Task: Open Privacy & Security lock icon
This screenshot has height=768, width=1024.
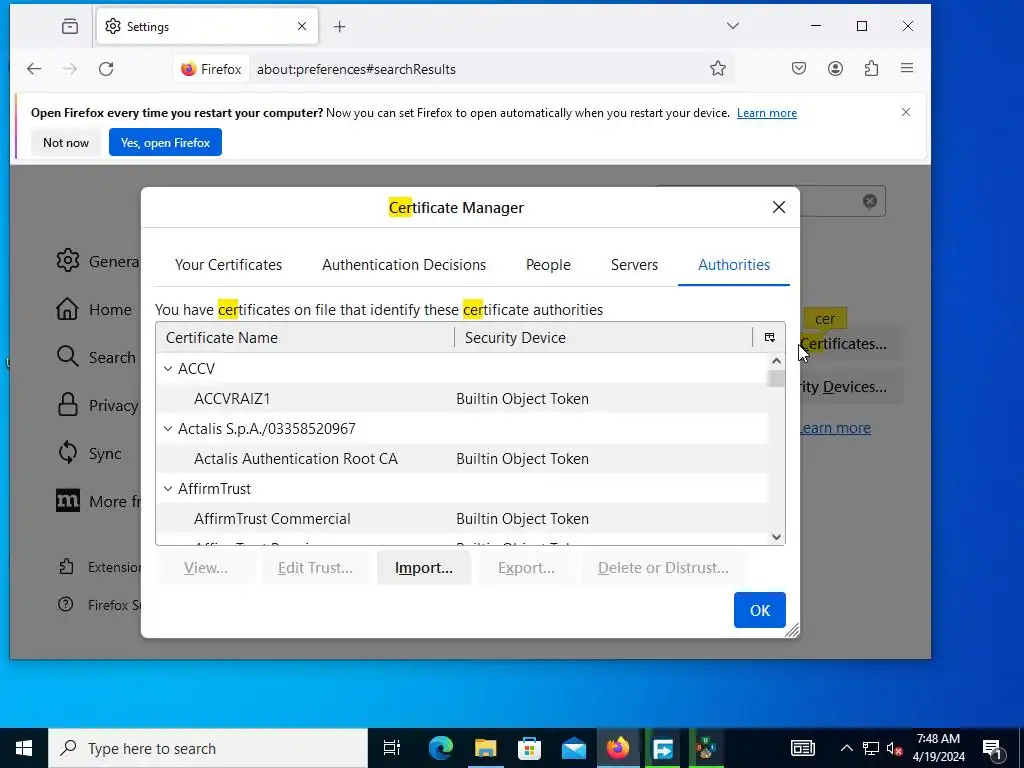Action: (67, 405)
